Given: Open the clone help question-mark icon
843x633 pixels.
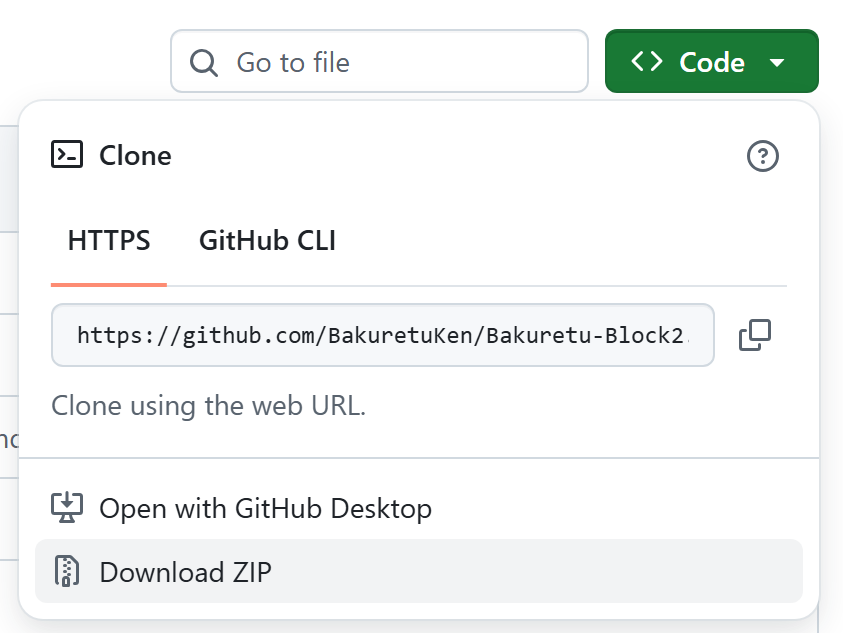Looking at the screenshot, I should (763, 156).
